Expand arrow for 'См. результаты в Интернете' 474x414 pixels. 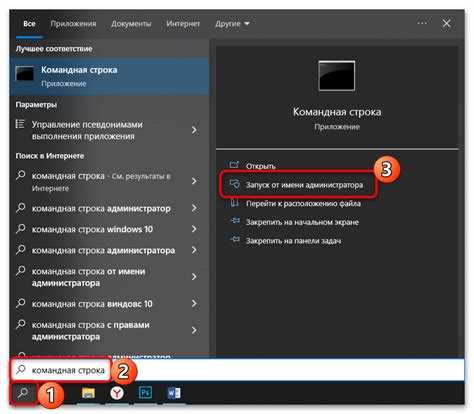tap(194, 181)
